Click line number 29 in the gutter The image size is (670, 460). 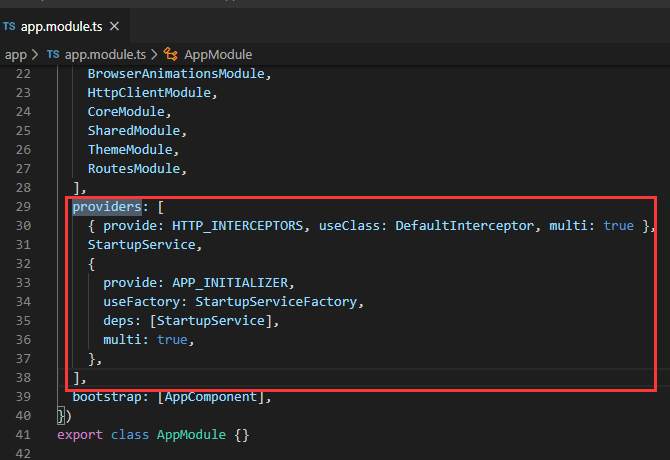[x=23, y=207]
